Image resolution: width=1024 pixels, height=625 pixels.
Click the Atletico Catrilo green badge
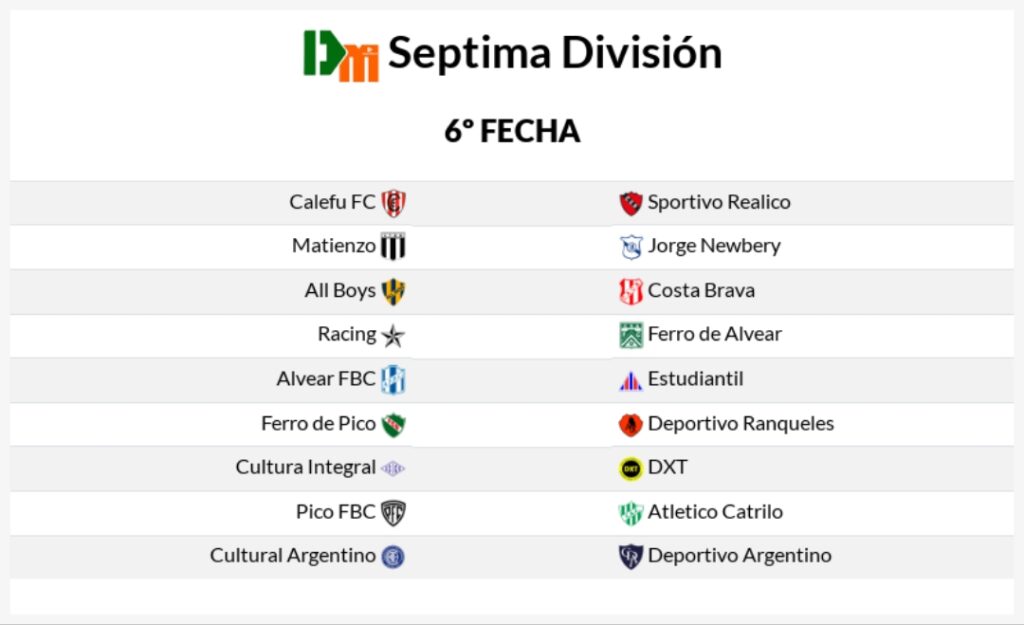tap(630, 512)
